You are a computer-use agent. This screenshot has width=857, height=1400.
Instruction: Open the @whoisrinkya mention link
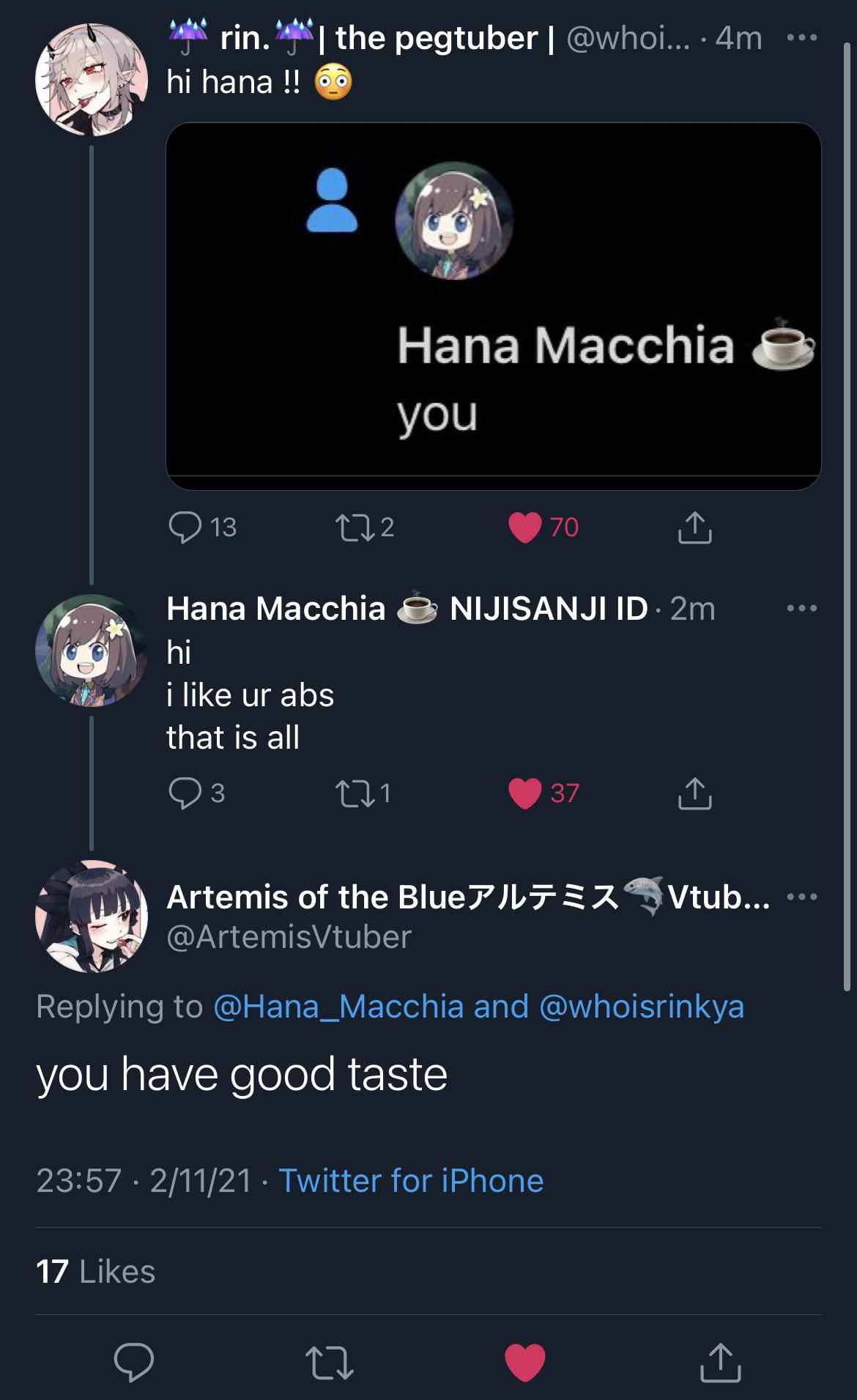pos(642,1007)
